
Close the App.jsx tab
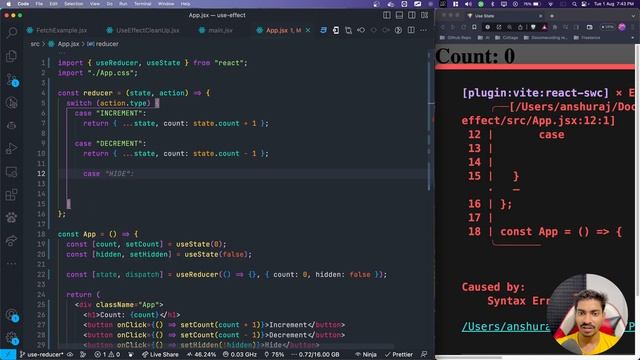[308, 30]
